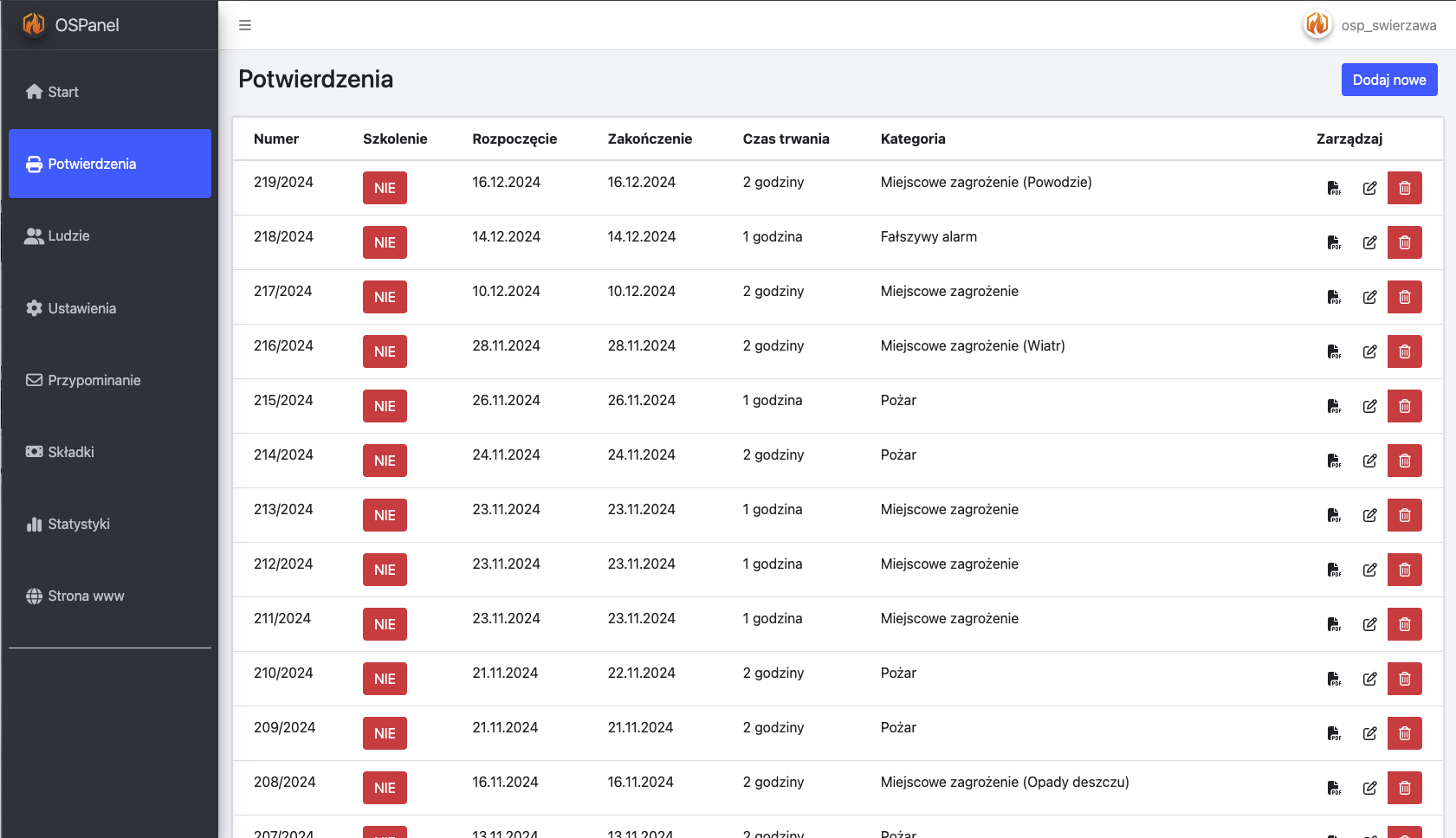Viewport: 1456px width, 838px height.
Task: Select the Fałszywy alarm category text
Action: point(929,236)
